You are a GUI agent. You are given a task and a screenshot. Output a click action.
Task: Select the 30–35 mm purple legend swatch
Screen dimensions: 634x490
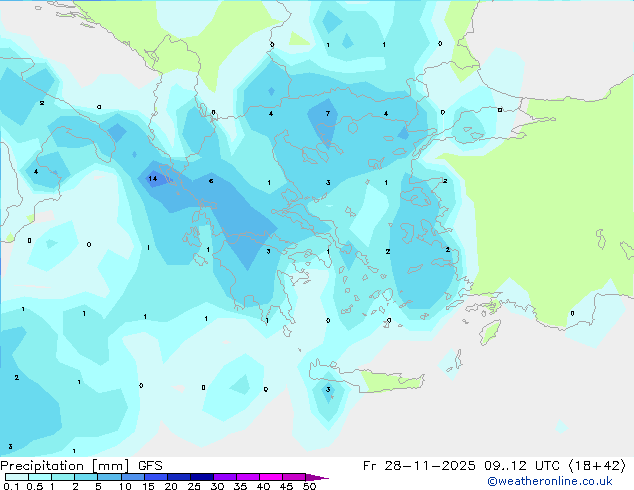225,477
